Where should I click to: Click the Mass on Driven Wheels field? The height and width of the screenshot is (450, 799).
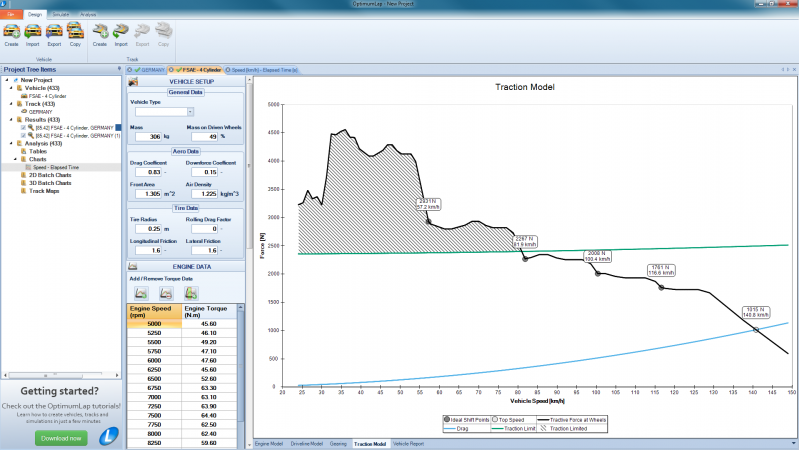point(204,137)
